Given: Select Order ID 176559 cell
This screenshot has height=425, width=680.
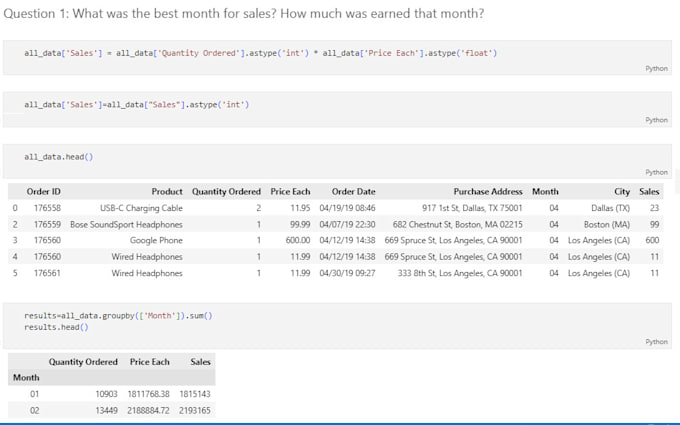Looking at the screenshot, I should click(x=47, y=225).
